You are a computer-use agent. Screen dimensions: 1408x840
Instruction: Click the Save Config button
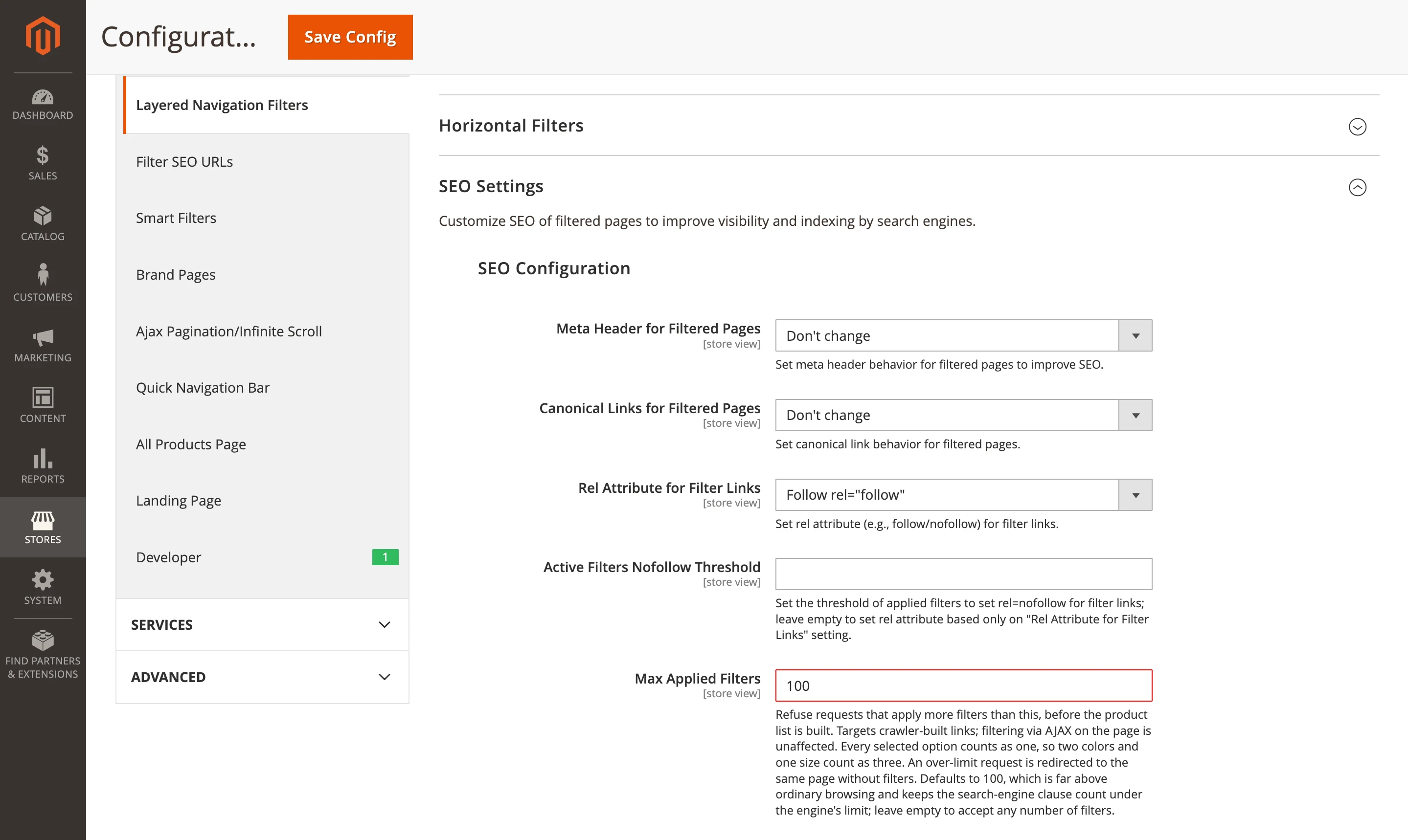coord(350,37)
